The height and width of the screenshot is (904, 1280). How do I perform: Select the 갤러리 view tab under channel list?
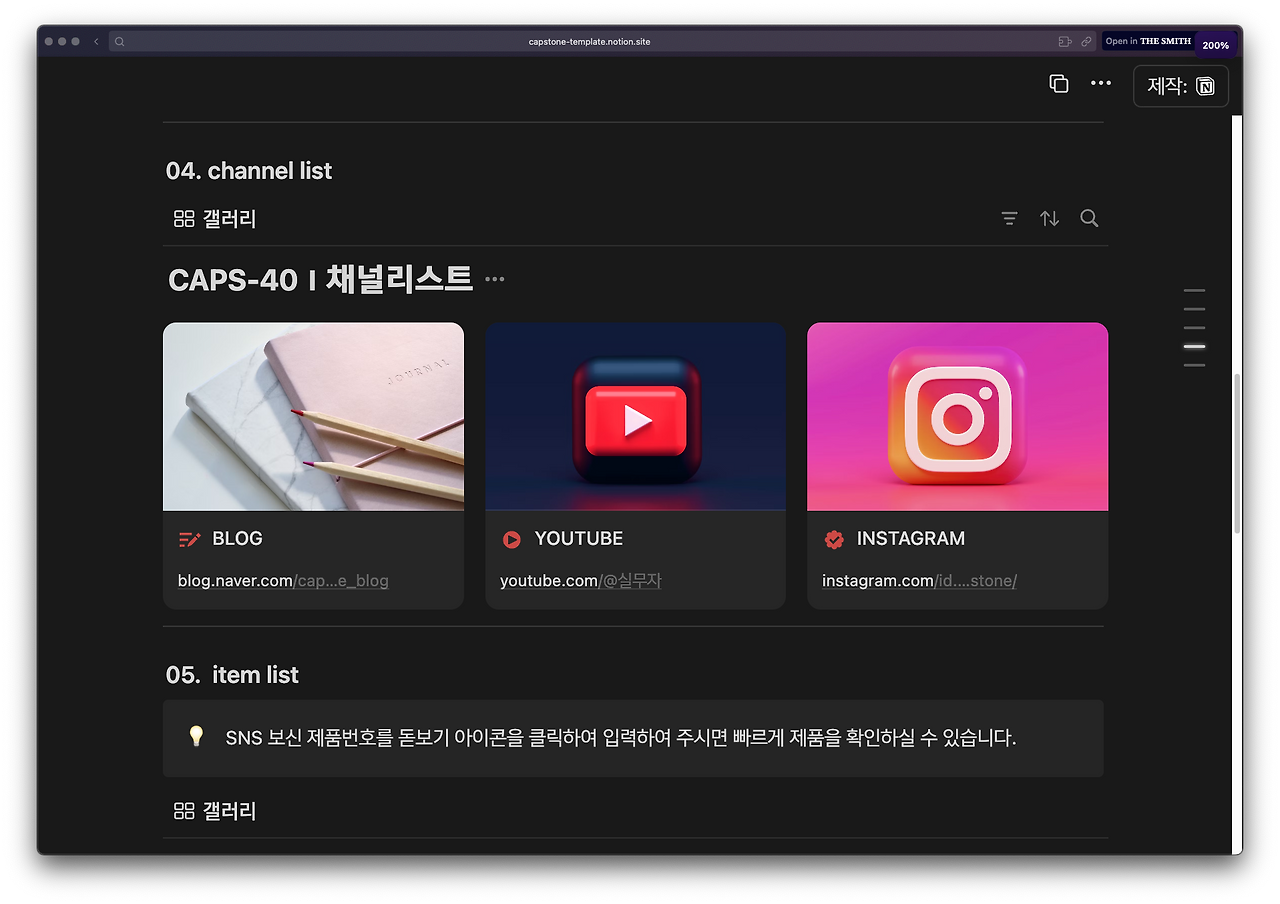[x=215, y=219]
